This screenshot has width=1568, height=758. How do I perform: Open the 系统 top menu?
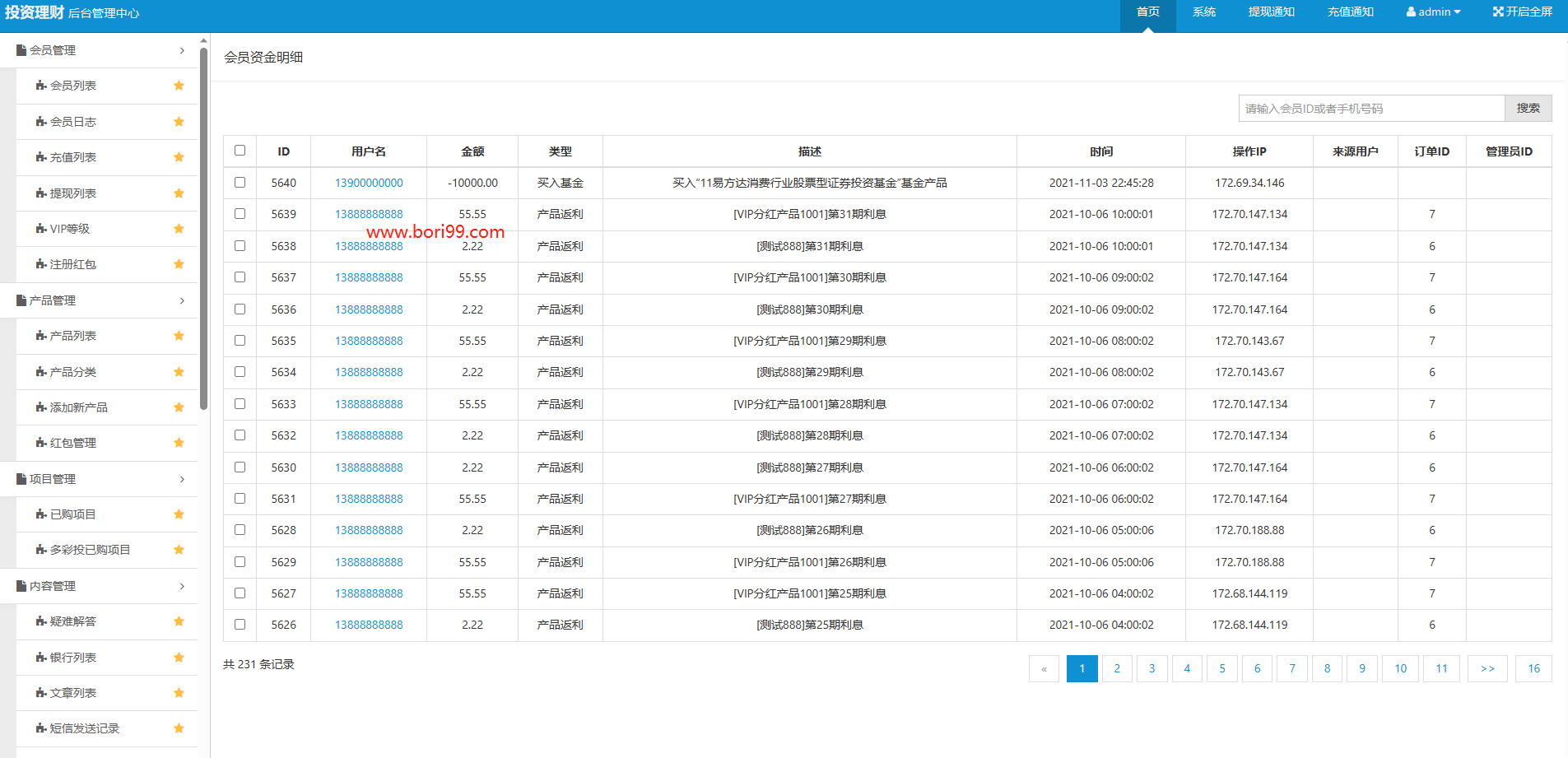point(1204,12)
